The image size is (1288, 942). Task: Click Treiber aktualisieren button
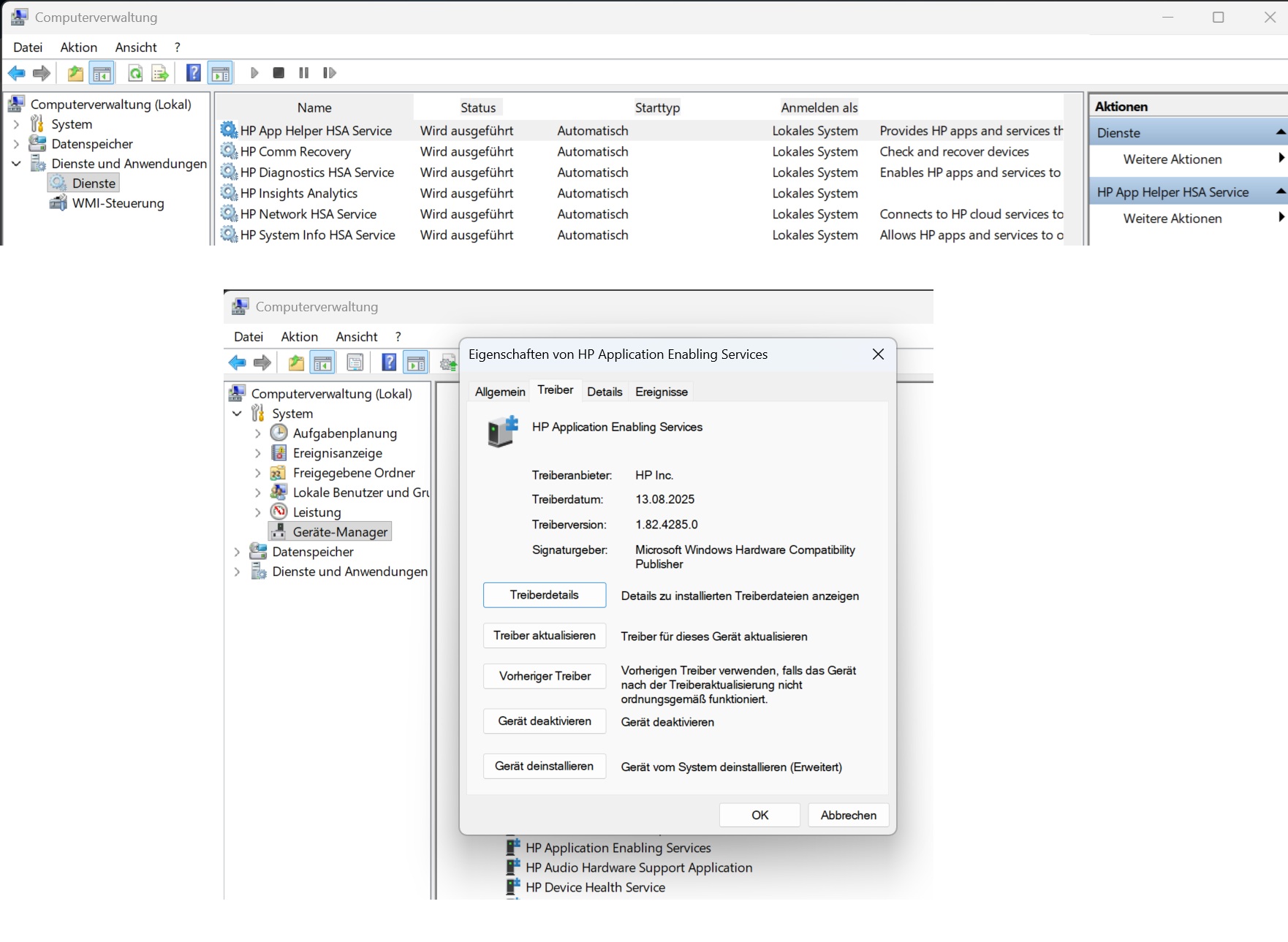[545, 636]
